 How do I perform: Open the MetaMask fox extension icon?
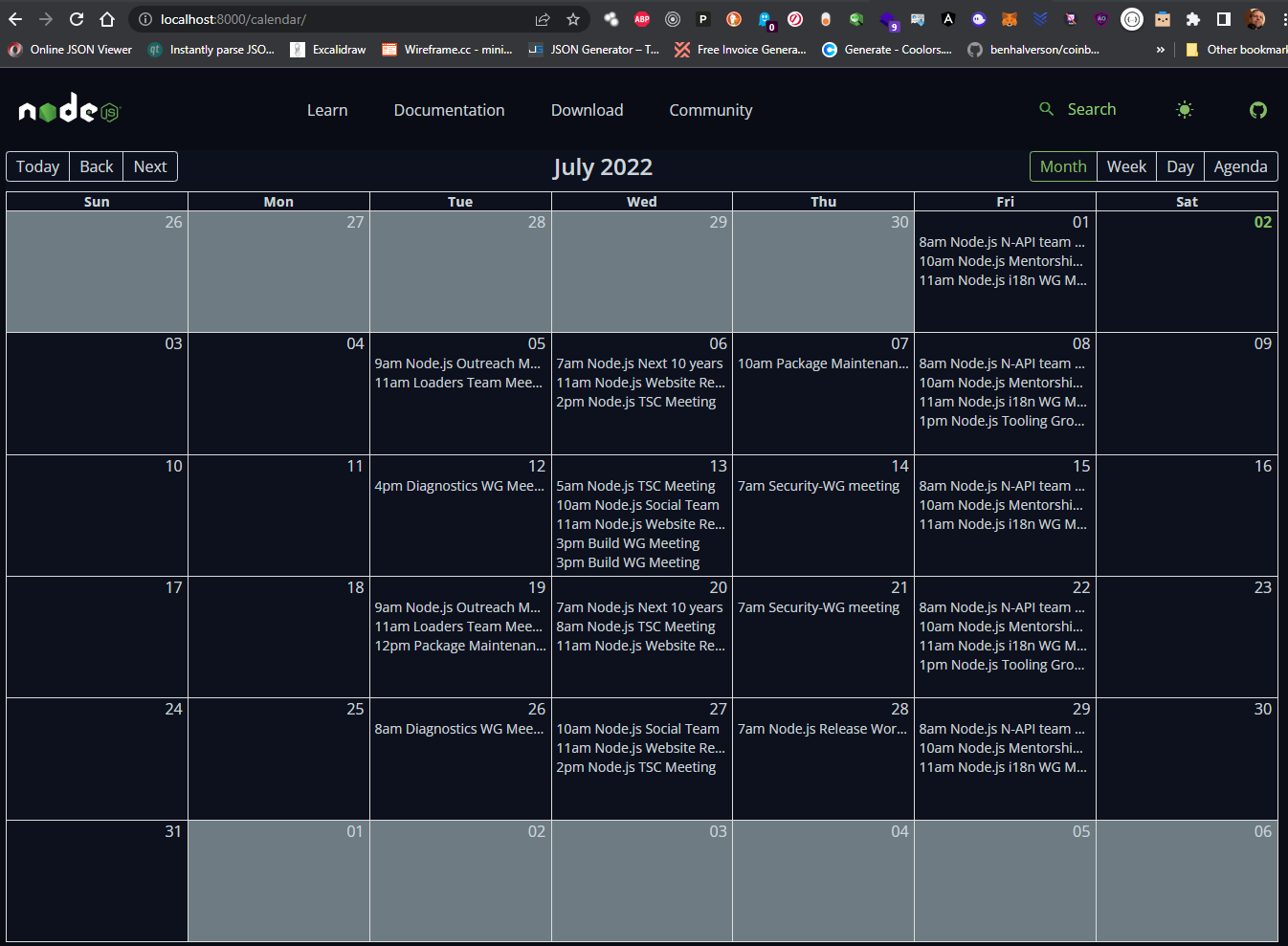[x=1009, y=19]
